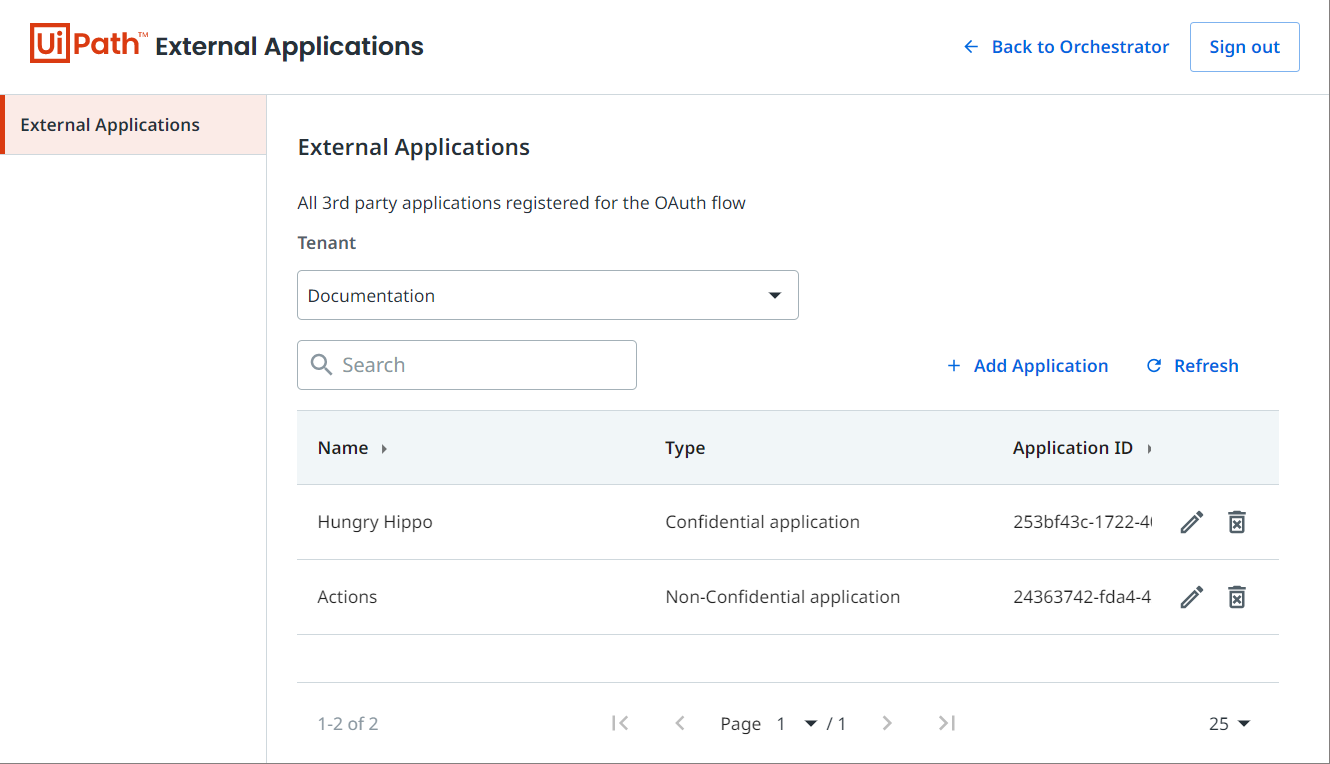Select External Applications in sidebar
1330x764 pixels.
pos(110,125)
